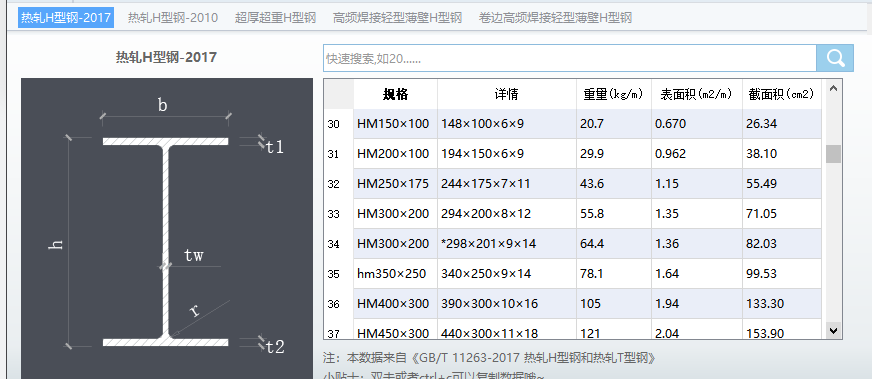Viewport: 872px width, 379px height.
Task: Select the HM250×175 spec cell
Action: coord(395,184)
